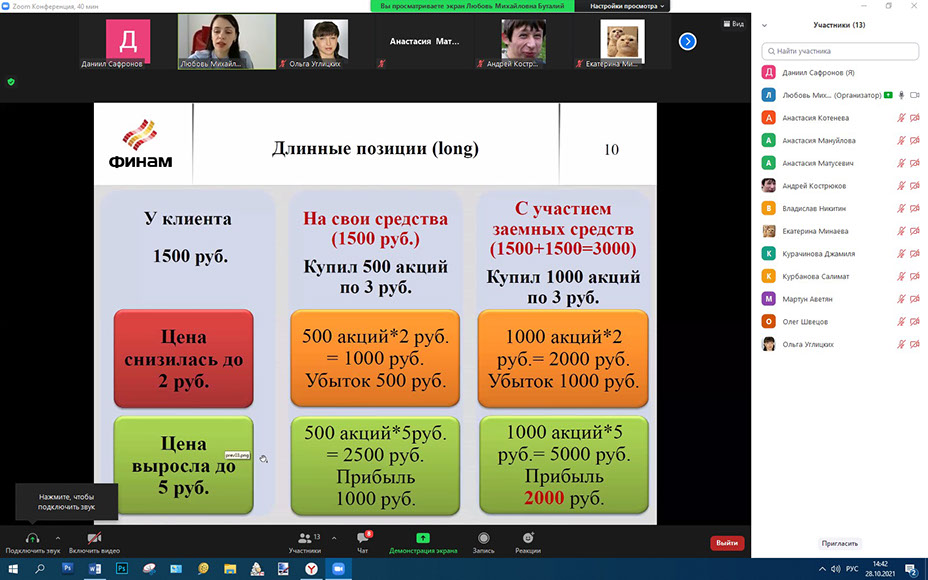This screenshot has width=928, height=580.
Task: Connect audio with Подключить звук
Action: tap(32, 540)
